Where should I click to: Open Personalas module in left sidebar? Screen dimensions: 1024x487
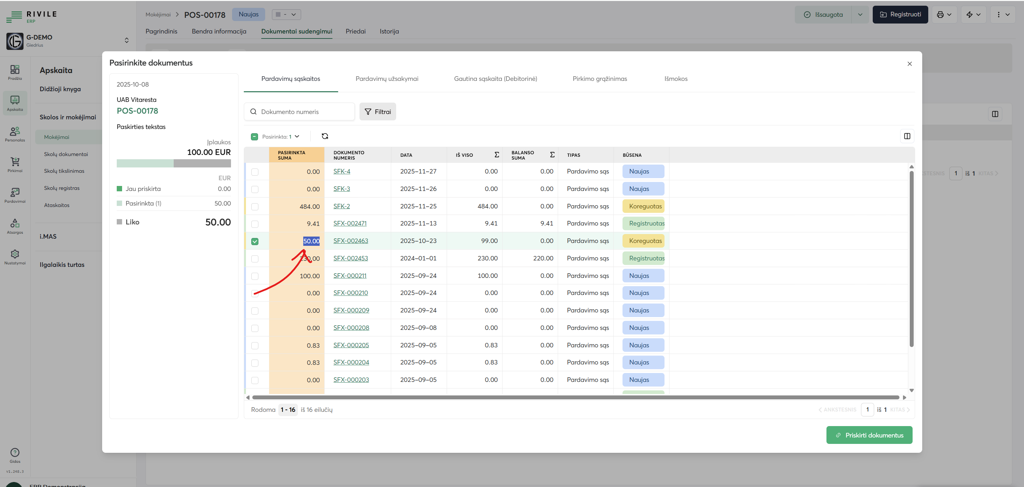(15, 134)
